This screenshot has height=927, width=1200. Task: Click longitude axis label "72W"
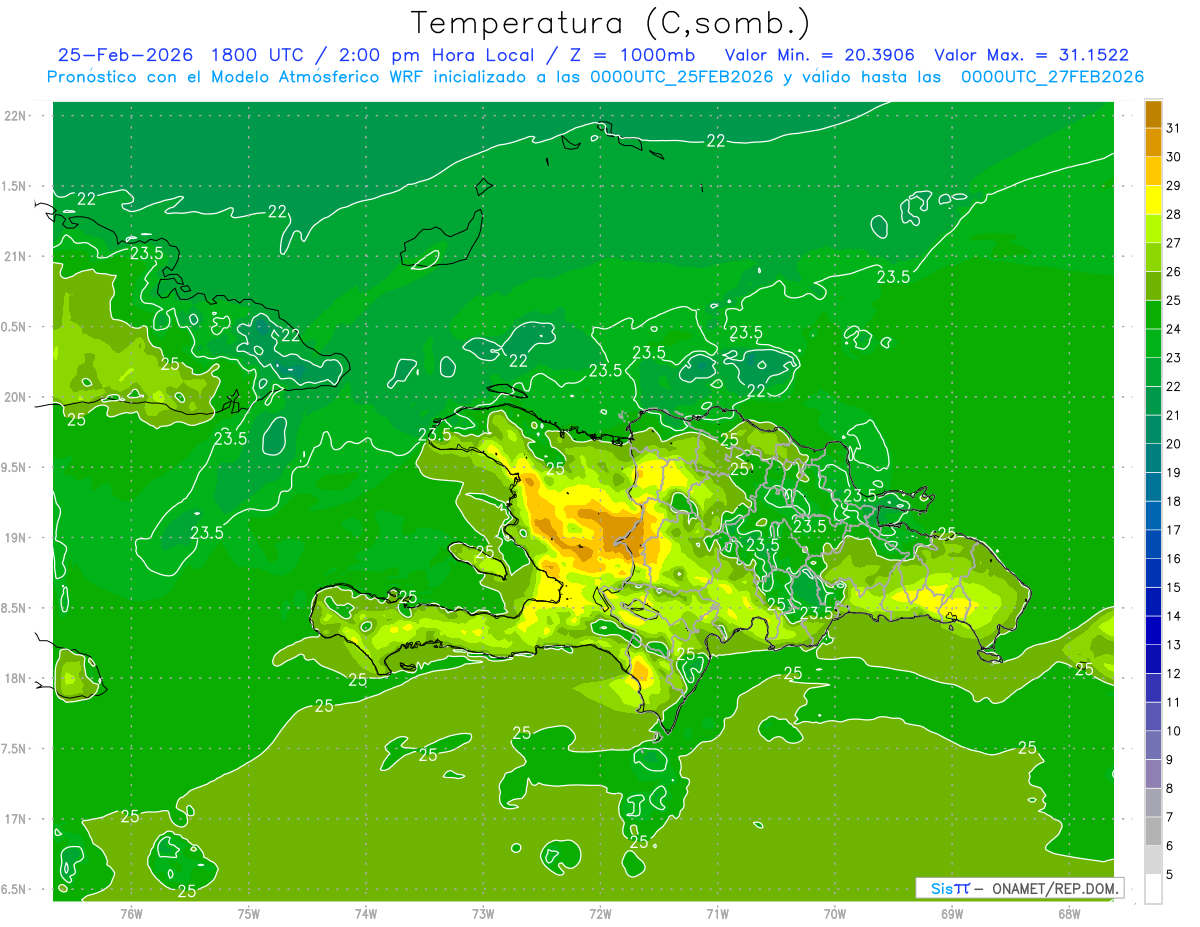click(x=601, y=914)
